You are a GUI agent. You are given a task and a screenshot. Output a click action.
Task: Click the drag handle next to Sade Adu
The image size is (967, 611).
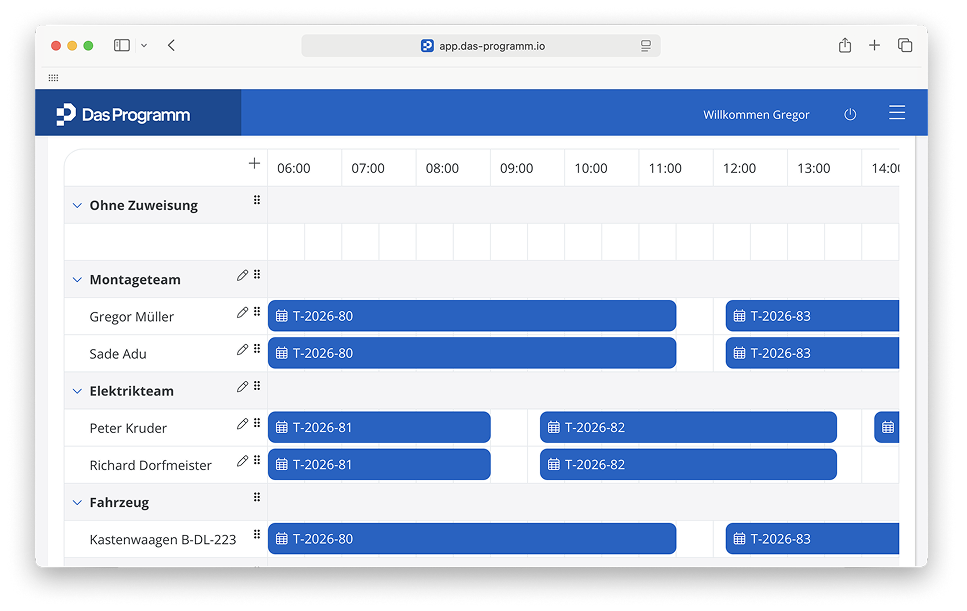click(257, 350)
